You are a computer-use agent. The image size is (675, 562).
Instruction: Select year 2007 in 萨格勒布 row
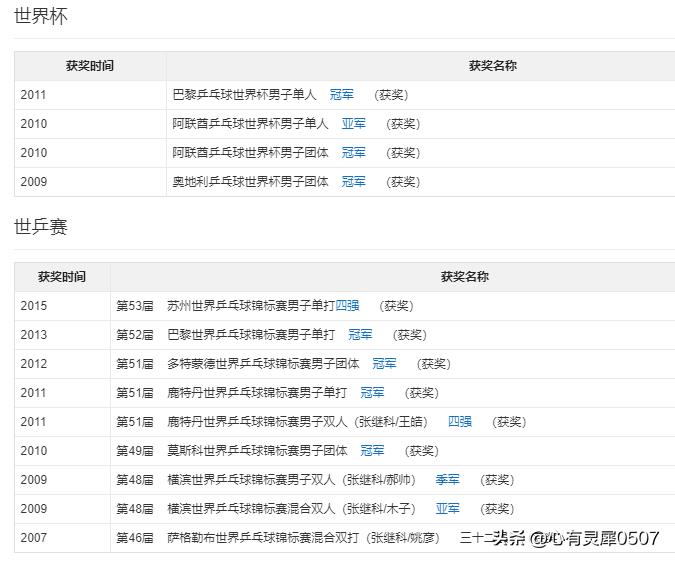pos(34,538)
